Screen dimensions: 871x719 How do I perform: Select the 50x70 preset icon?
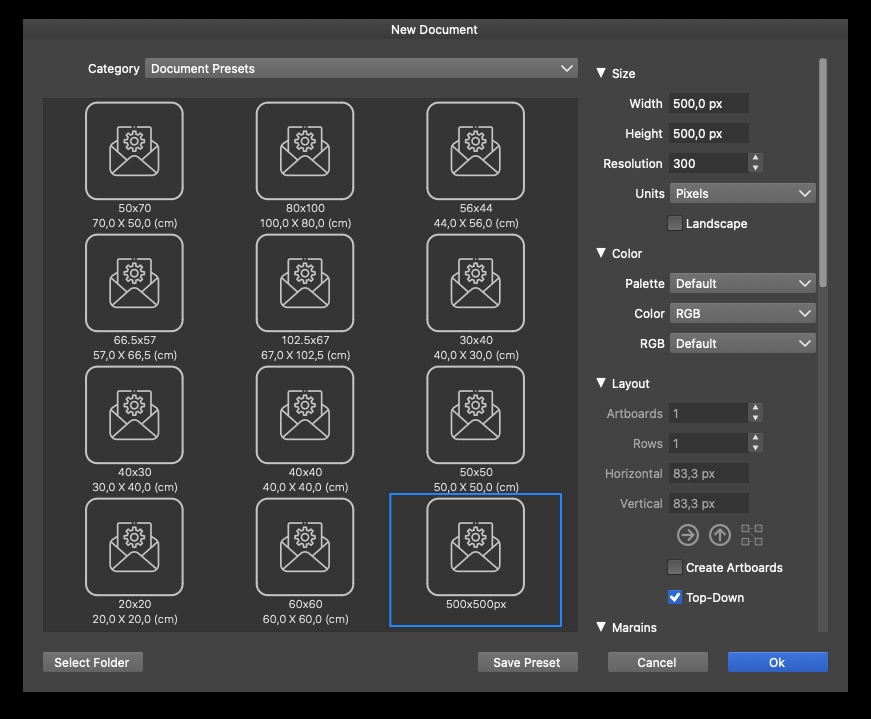click(x=134, y=151)
